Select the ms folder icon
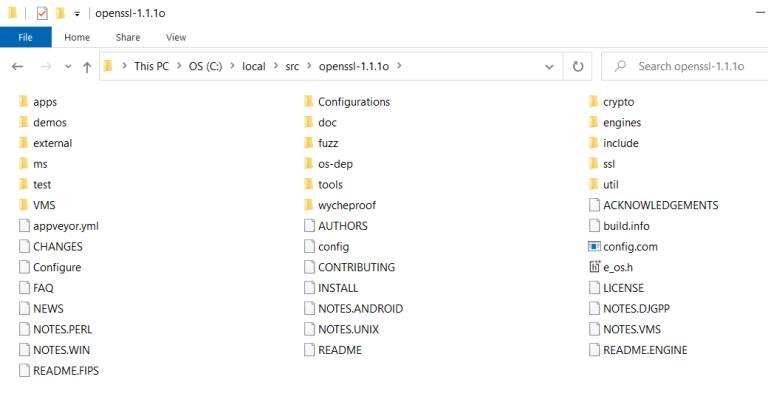Image resolution: width=768 pixels, height=405 pixels. coord(24,164)
